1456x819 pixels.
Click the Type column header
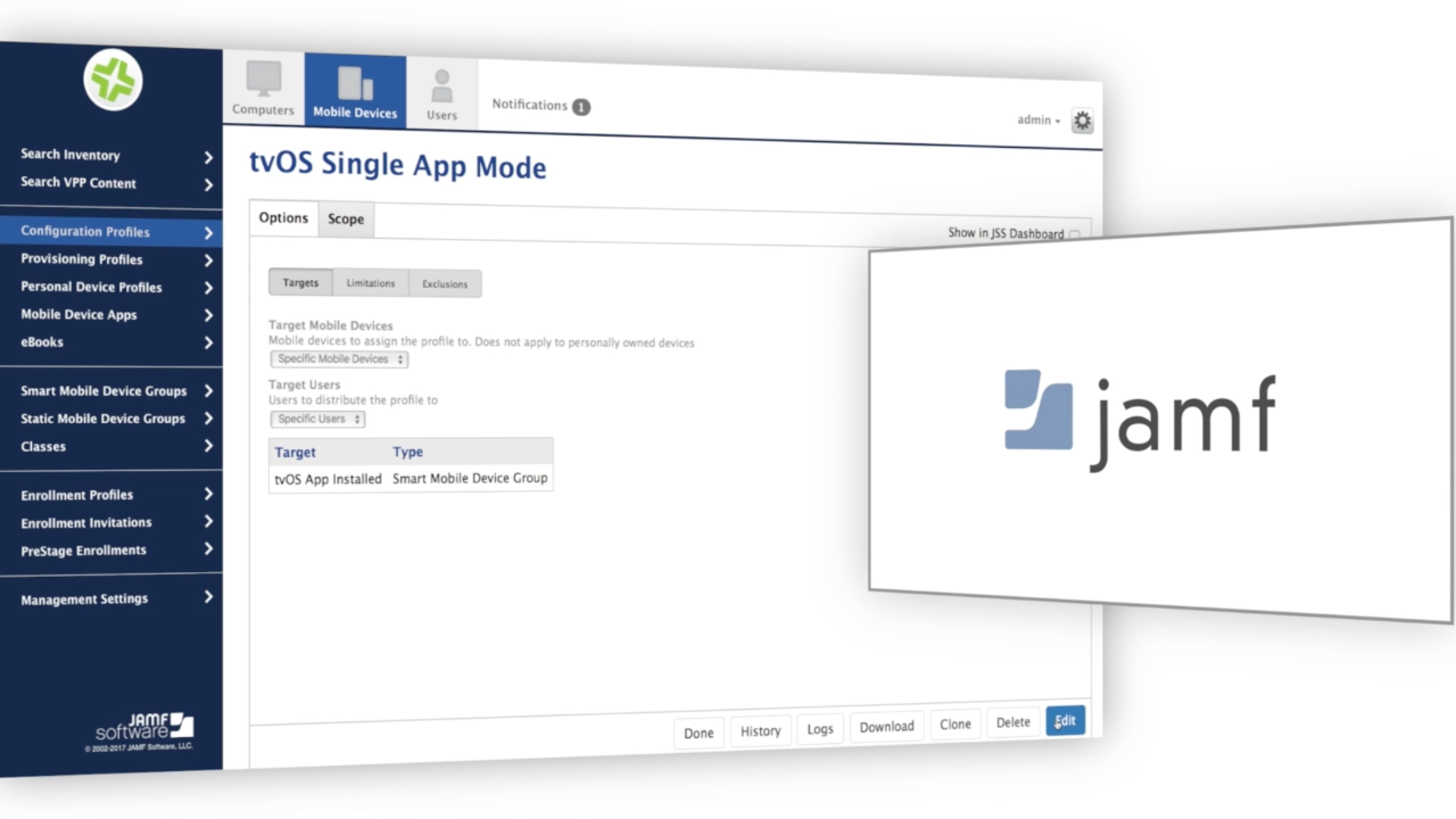[x=408, y=452]
